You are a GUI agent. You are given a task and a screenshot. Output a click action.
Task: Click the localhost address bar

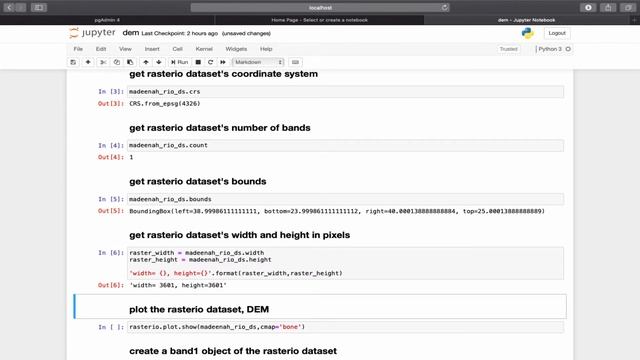click(x=320, y=7)
